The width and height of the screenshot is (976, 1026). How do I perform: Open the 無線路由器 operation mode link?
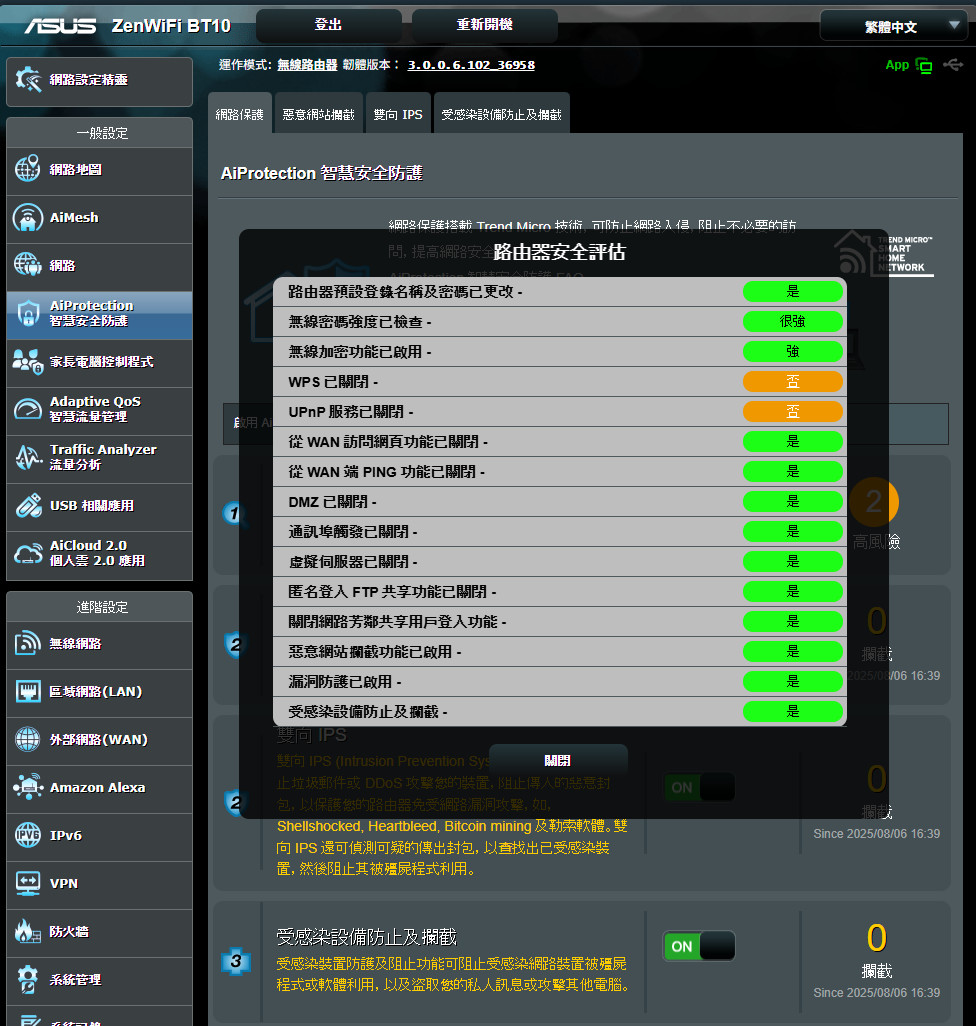pyautogui.click(x=307, y=65)
